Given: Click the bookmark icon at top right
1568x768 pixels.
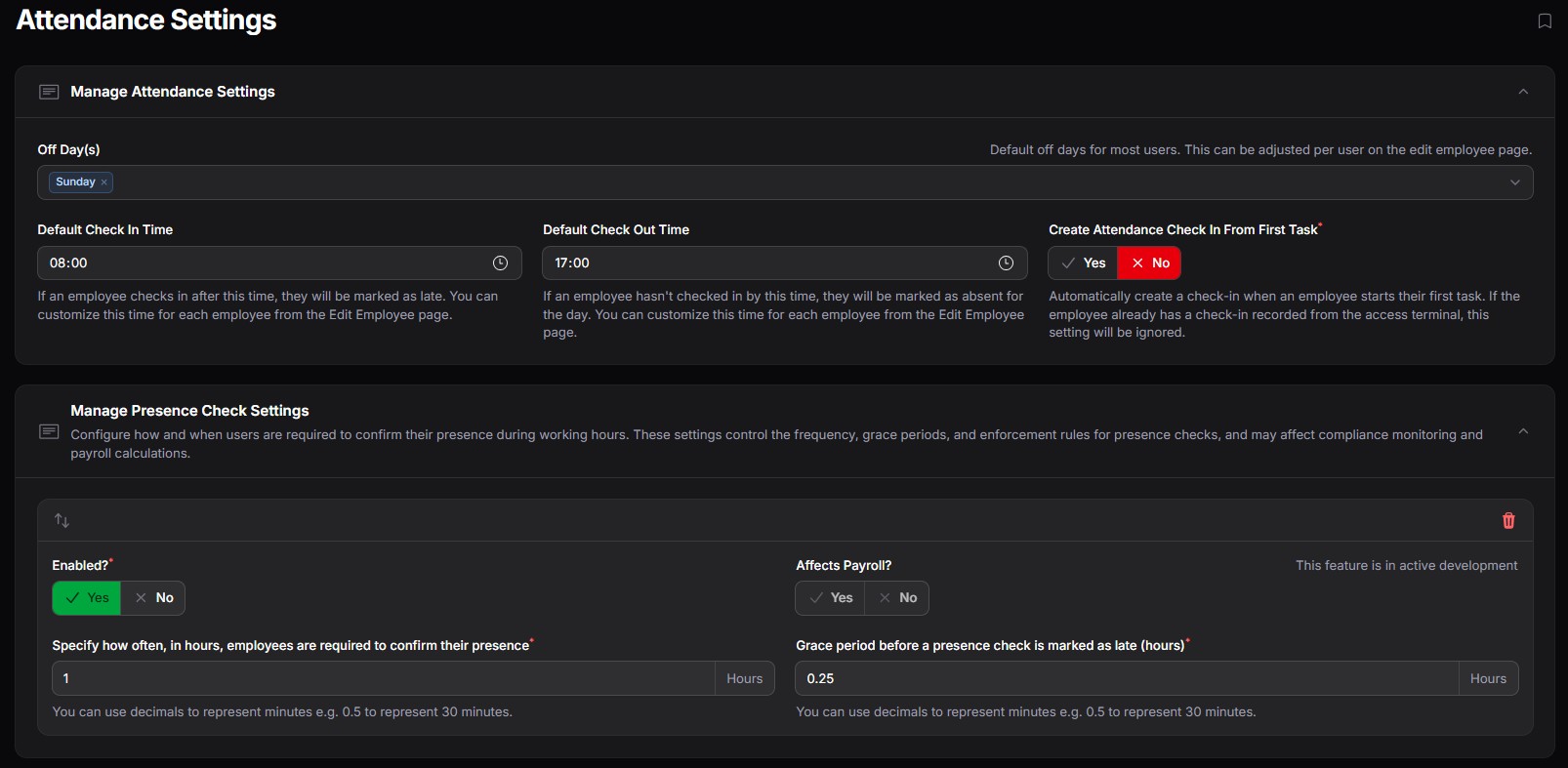Looking at the screenshot, I should (x=1544, y=21).
